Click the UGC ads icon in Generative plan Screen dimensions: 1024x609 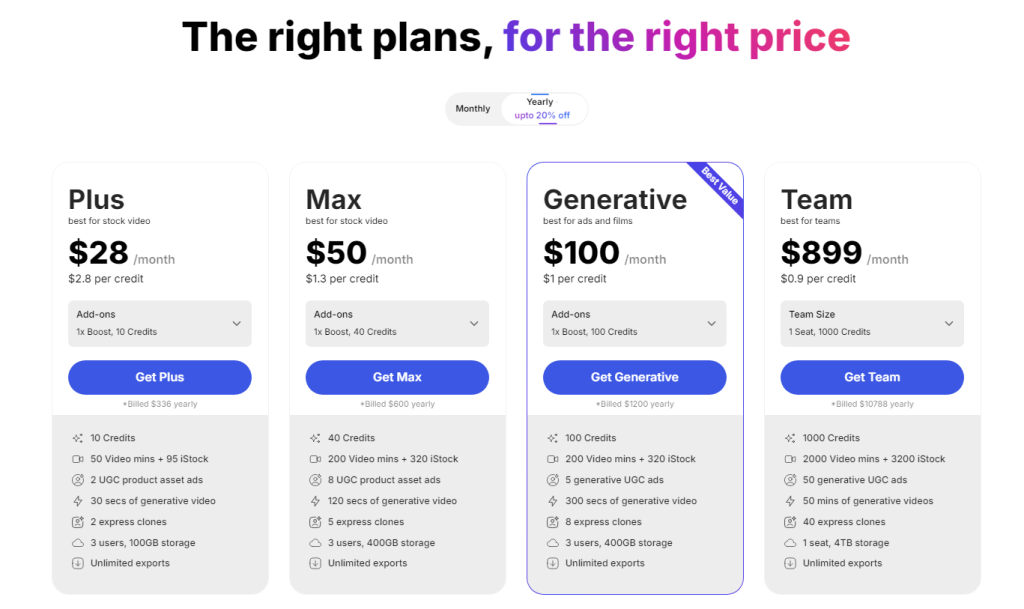point(553,480)
